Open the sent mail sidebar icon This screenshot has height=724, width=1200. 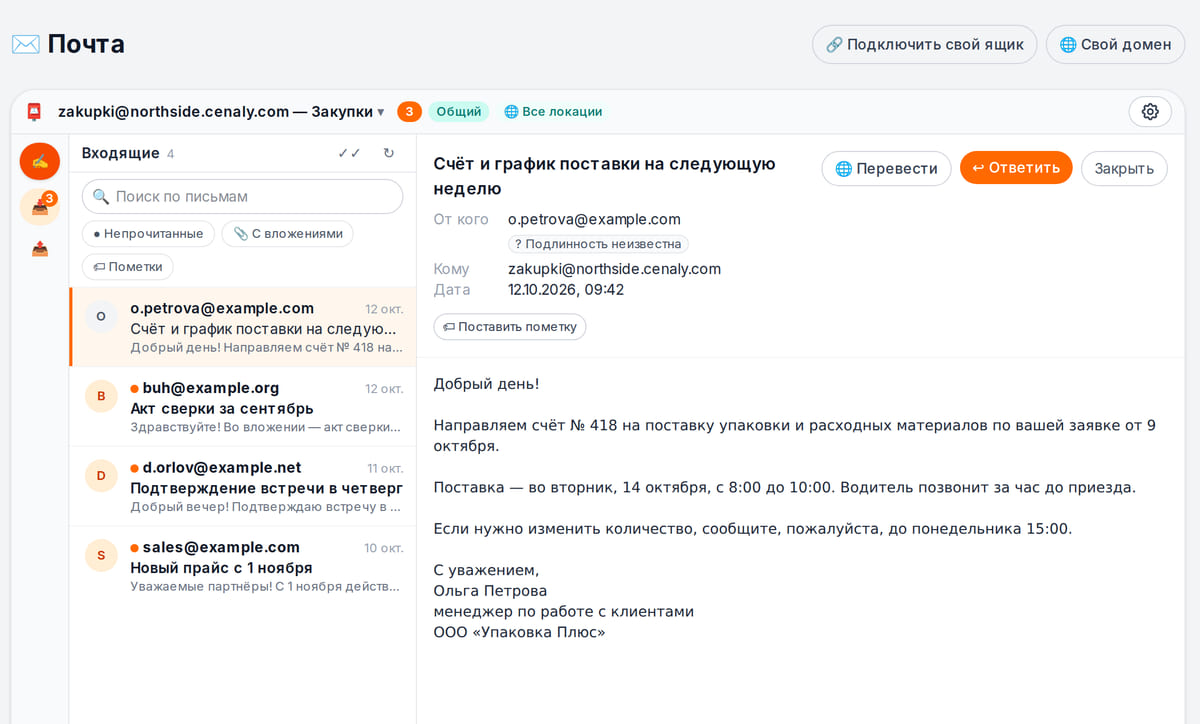[x=40, y=248]
